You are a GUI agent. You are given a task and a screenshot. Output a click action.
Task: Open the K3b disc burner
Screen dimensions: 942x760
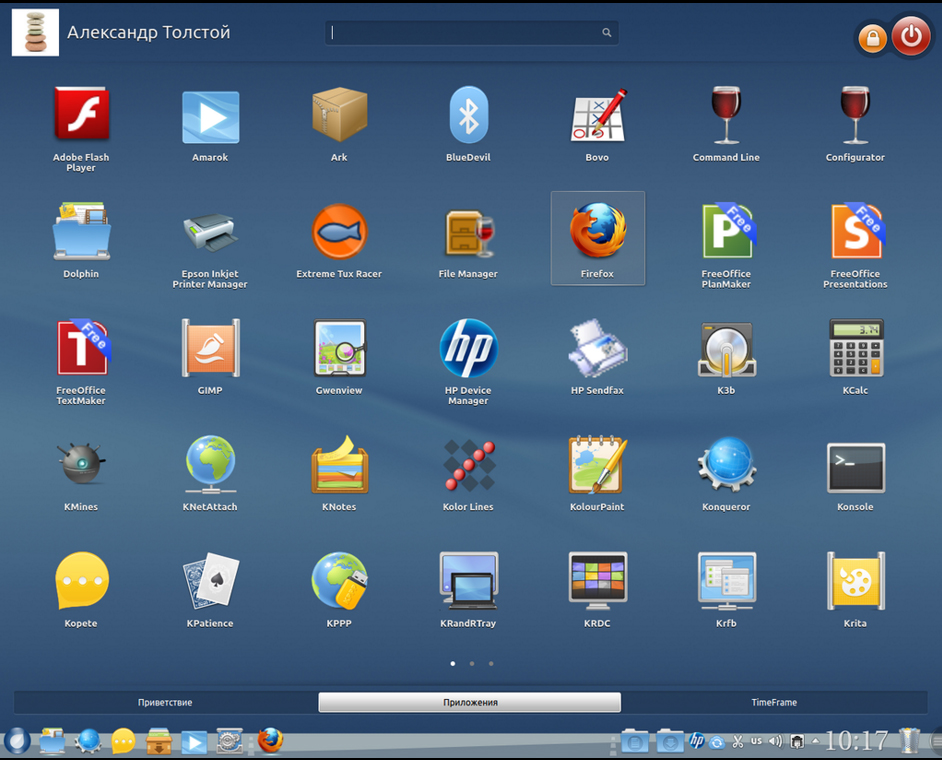(x=726, y=349)
